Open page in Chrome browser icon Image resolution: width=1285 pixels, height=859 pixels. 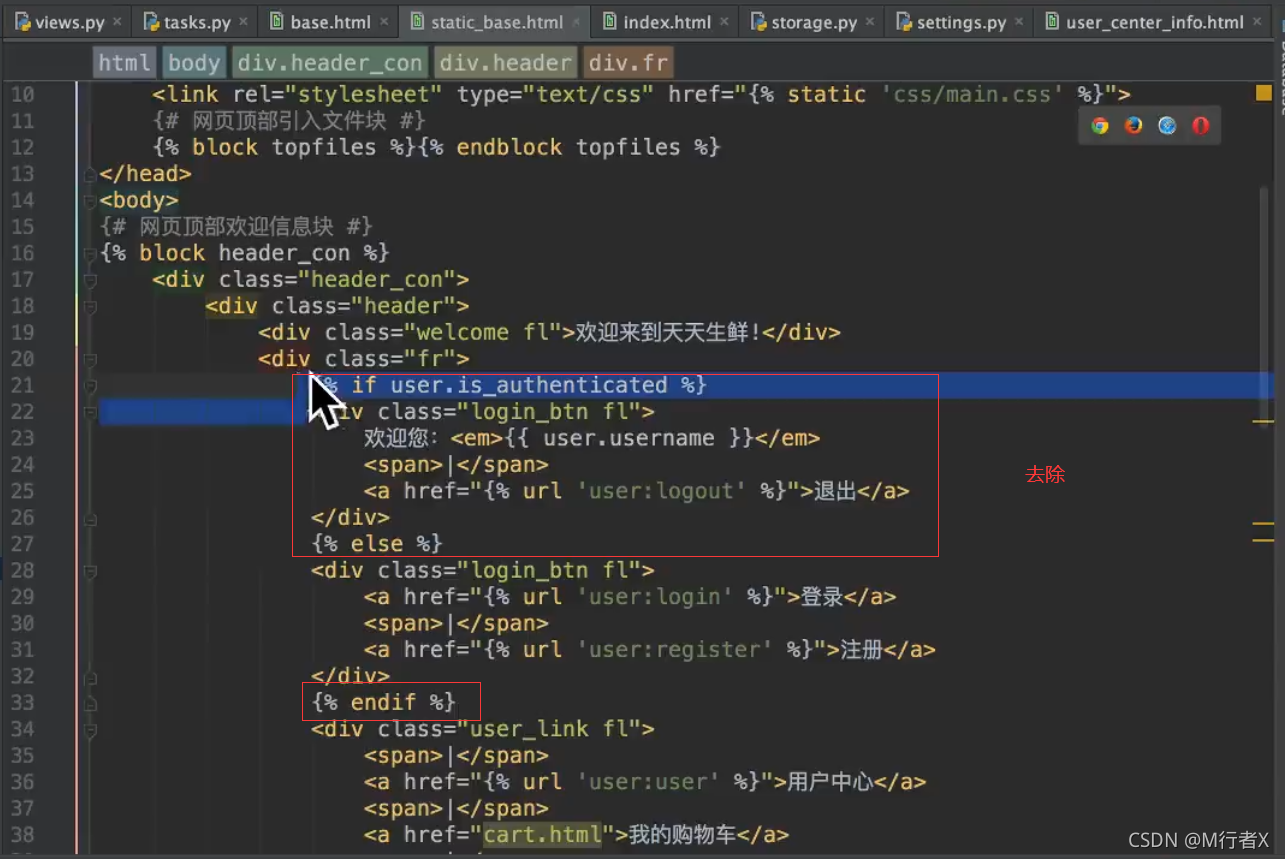tap(1100, 125)
